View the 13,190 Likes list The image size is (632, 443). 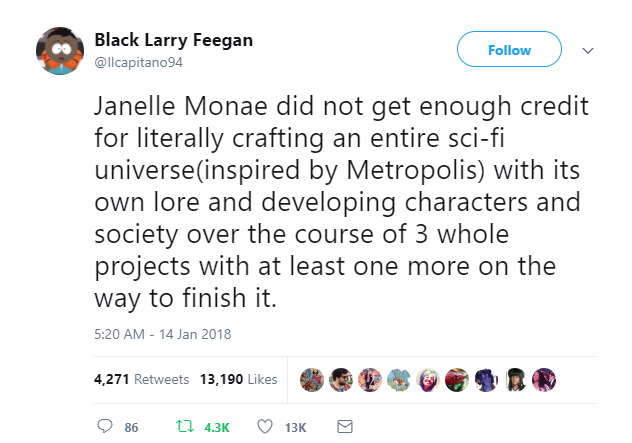coord(238,380)
